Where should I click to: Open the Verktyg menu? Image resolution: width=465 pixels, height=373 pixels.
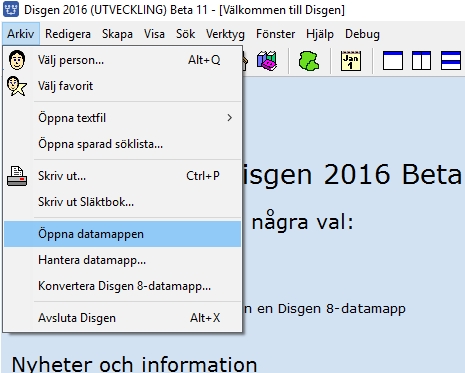pyautogui.click(x=225, y=34)
